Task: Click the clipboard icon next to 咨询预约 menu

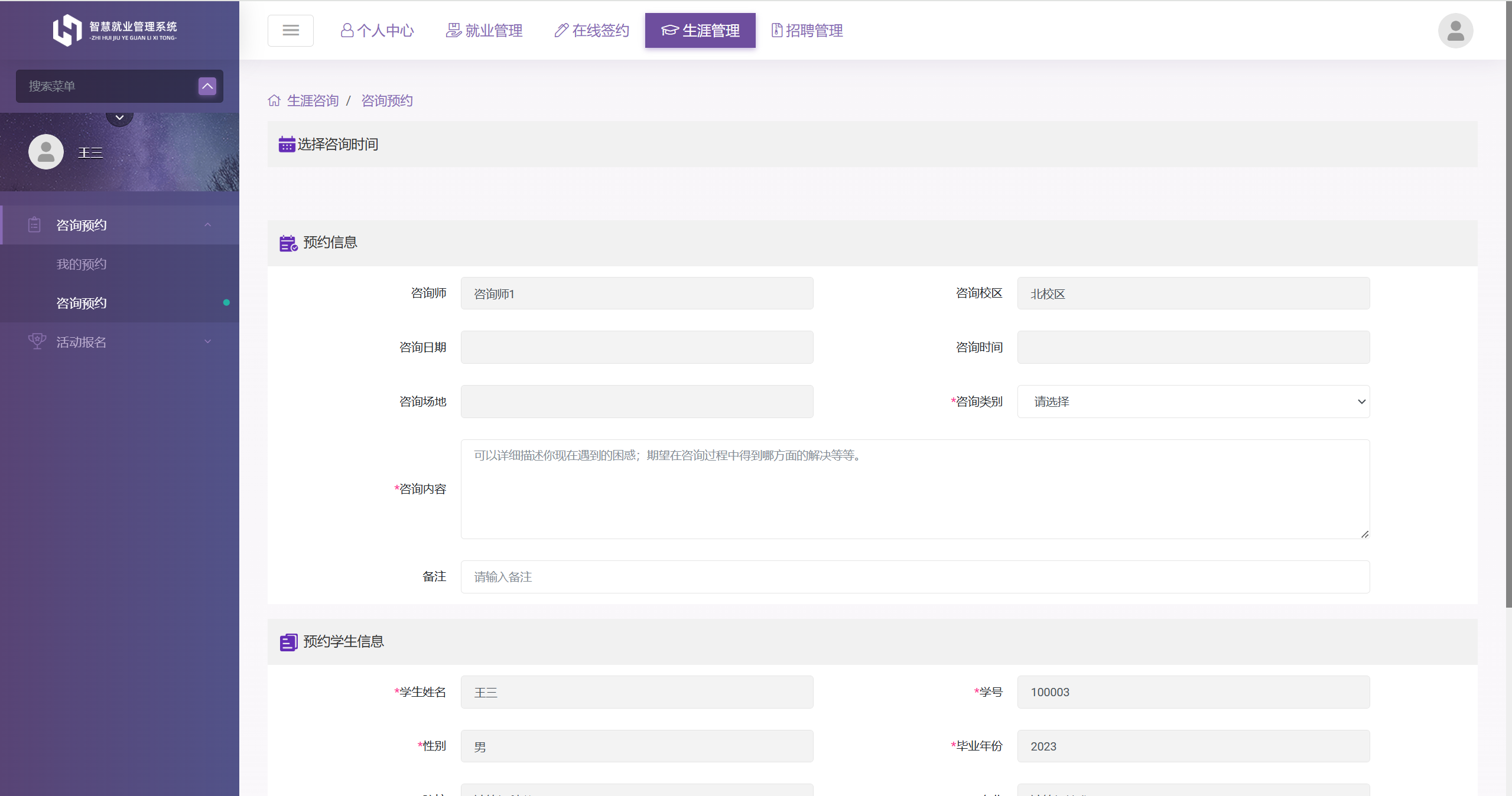Action: click(x=34, y=225)
